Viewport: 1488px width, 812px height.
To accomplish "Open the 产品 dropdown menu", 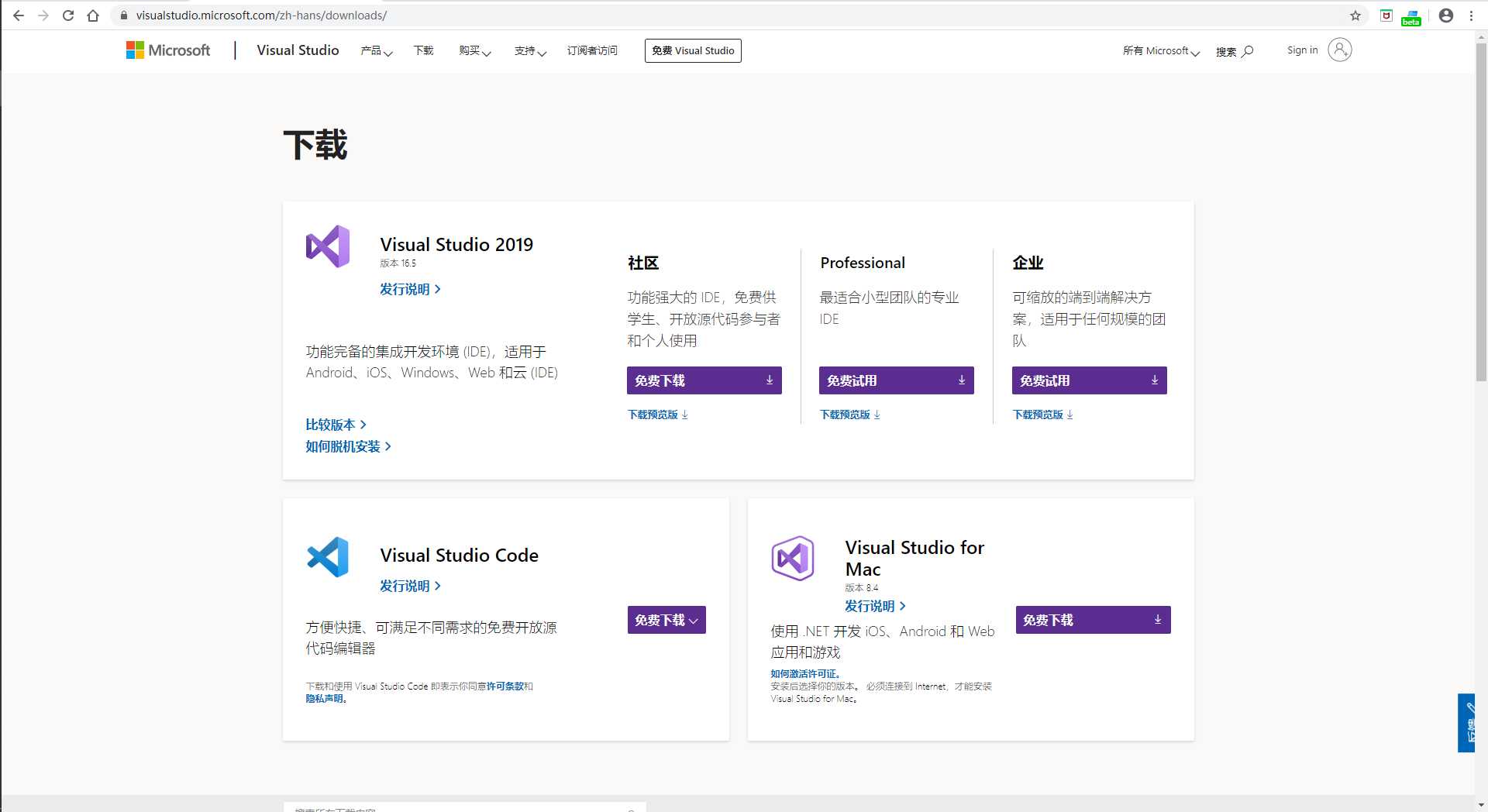I will point(377,51).
